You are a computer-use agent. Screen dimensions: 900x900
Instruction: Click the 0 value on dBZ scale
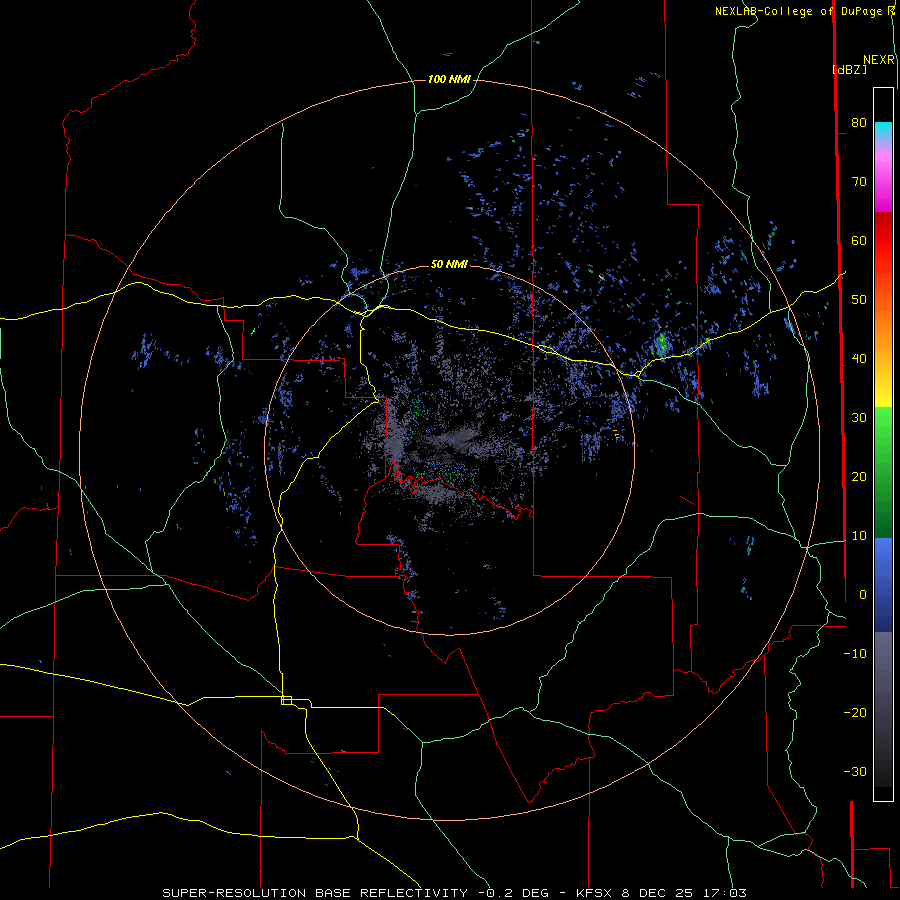863,595
